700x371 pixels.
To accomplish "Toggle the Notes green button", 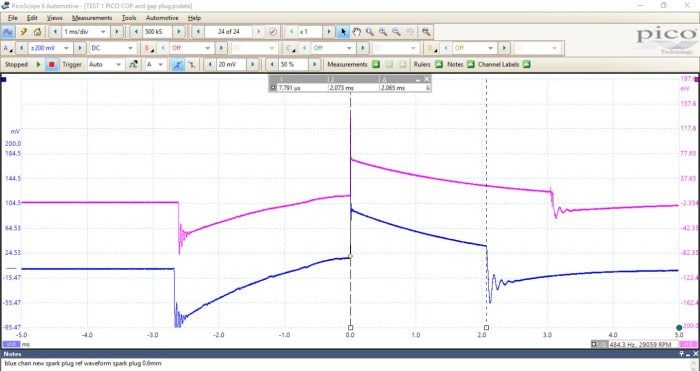I will click(471, 64).
